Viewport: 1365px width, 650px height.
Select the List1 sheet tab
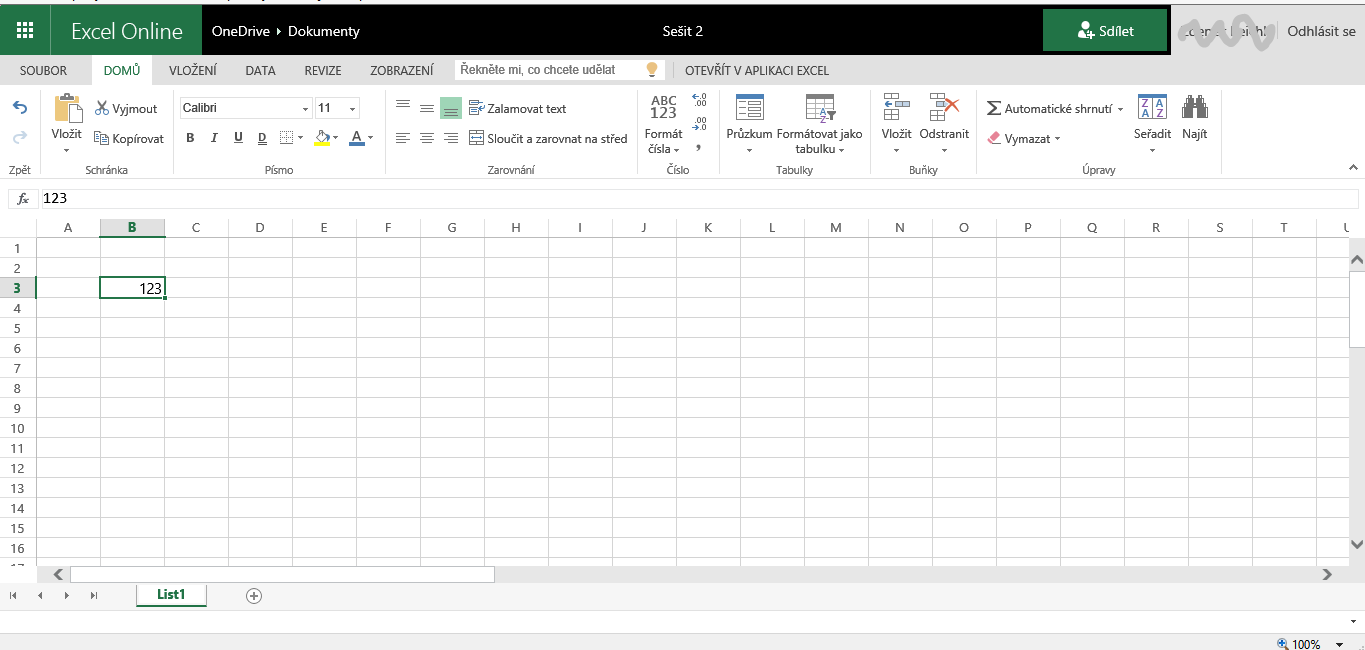[171, 595]
